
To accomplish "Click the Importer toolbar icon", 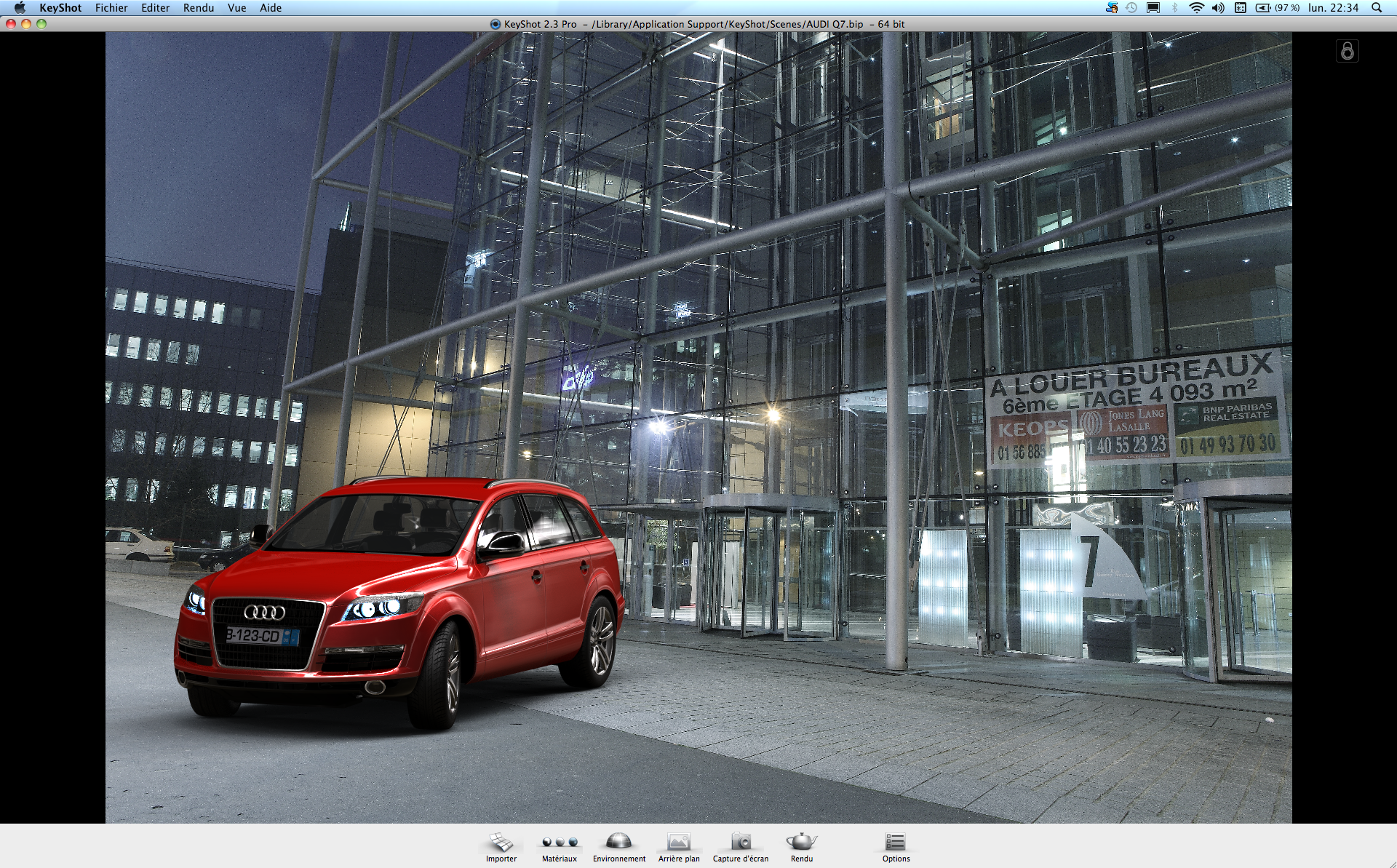I will [501, 843].
